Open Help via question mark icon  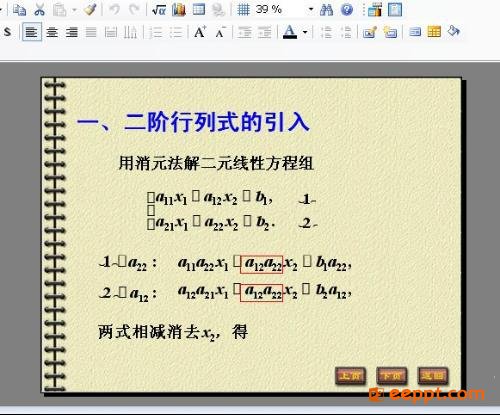pyautogui.click(x=347, y=10)
